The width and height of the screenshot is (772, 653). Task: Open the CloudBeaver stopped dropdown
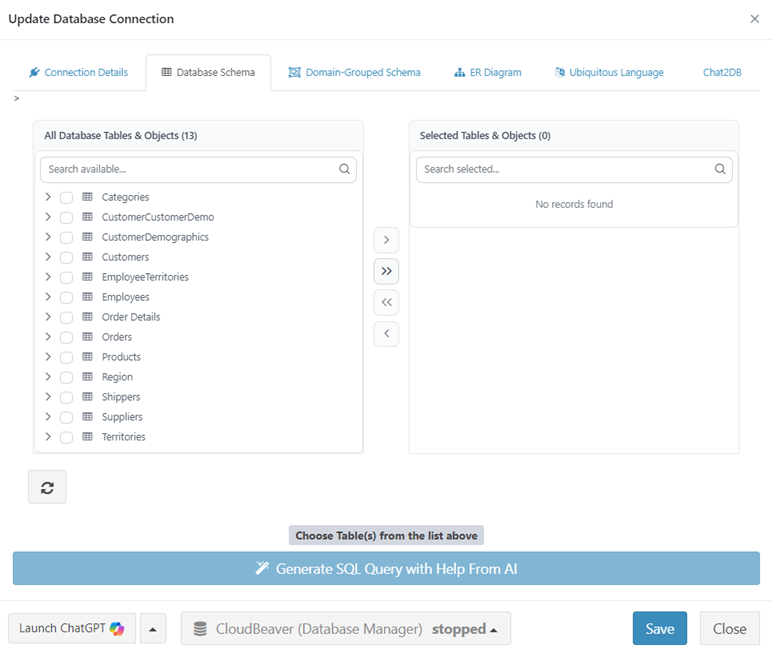pos(346,629)
